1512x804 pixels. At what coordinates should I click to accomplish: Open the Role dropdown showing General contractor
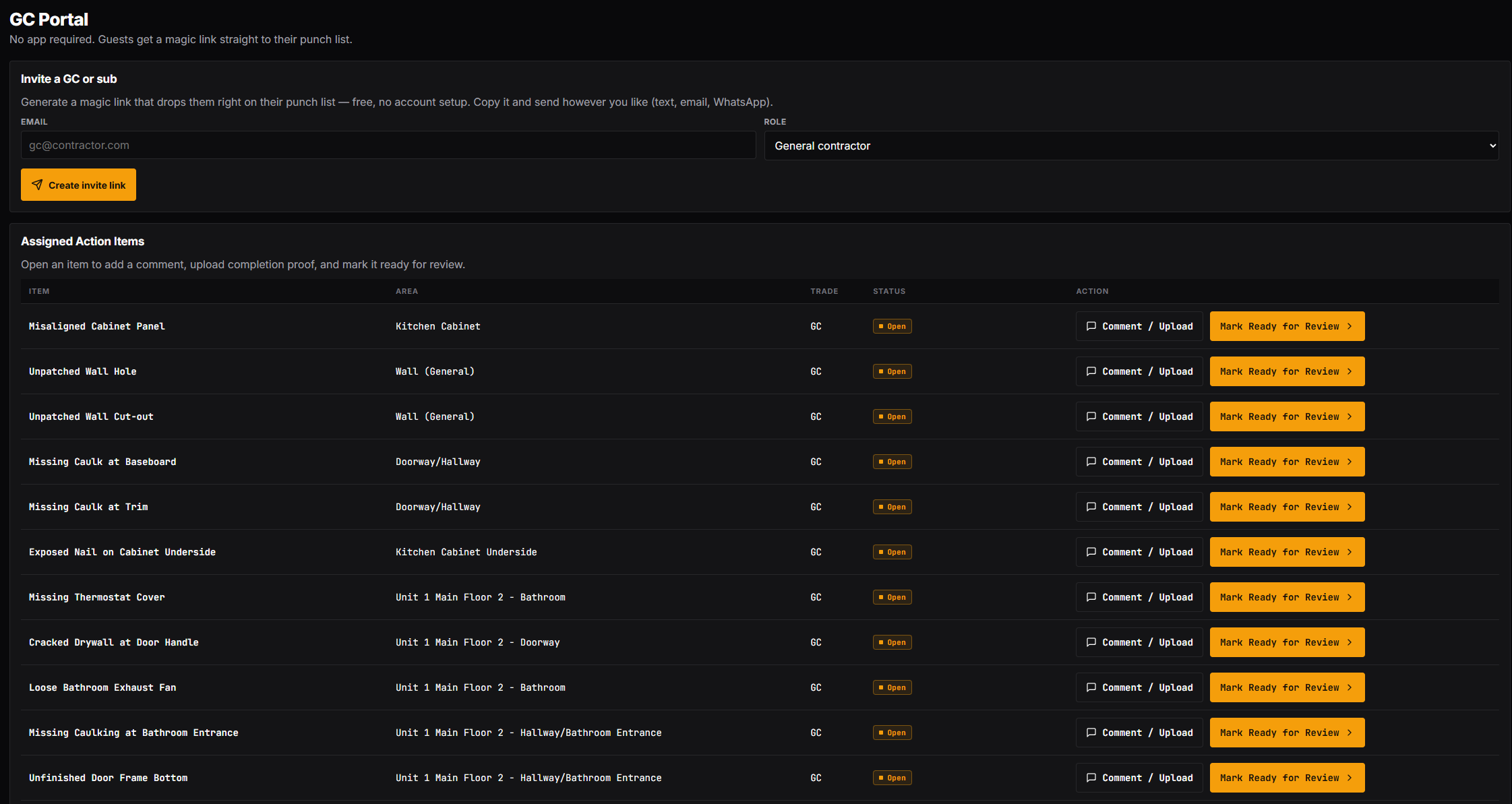coord(1131,146)
